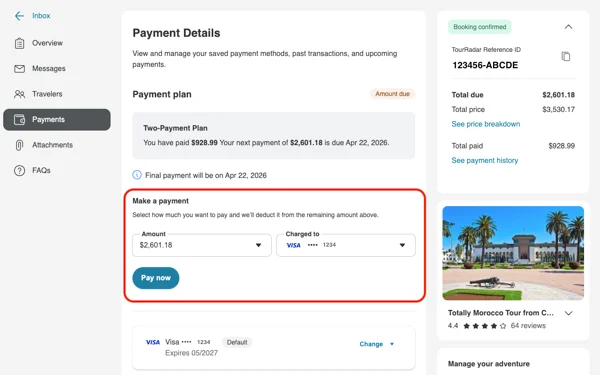Collapse the Booking confirmed panel
The image size is (600, 375).
point(568,27)
